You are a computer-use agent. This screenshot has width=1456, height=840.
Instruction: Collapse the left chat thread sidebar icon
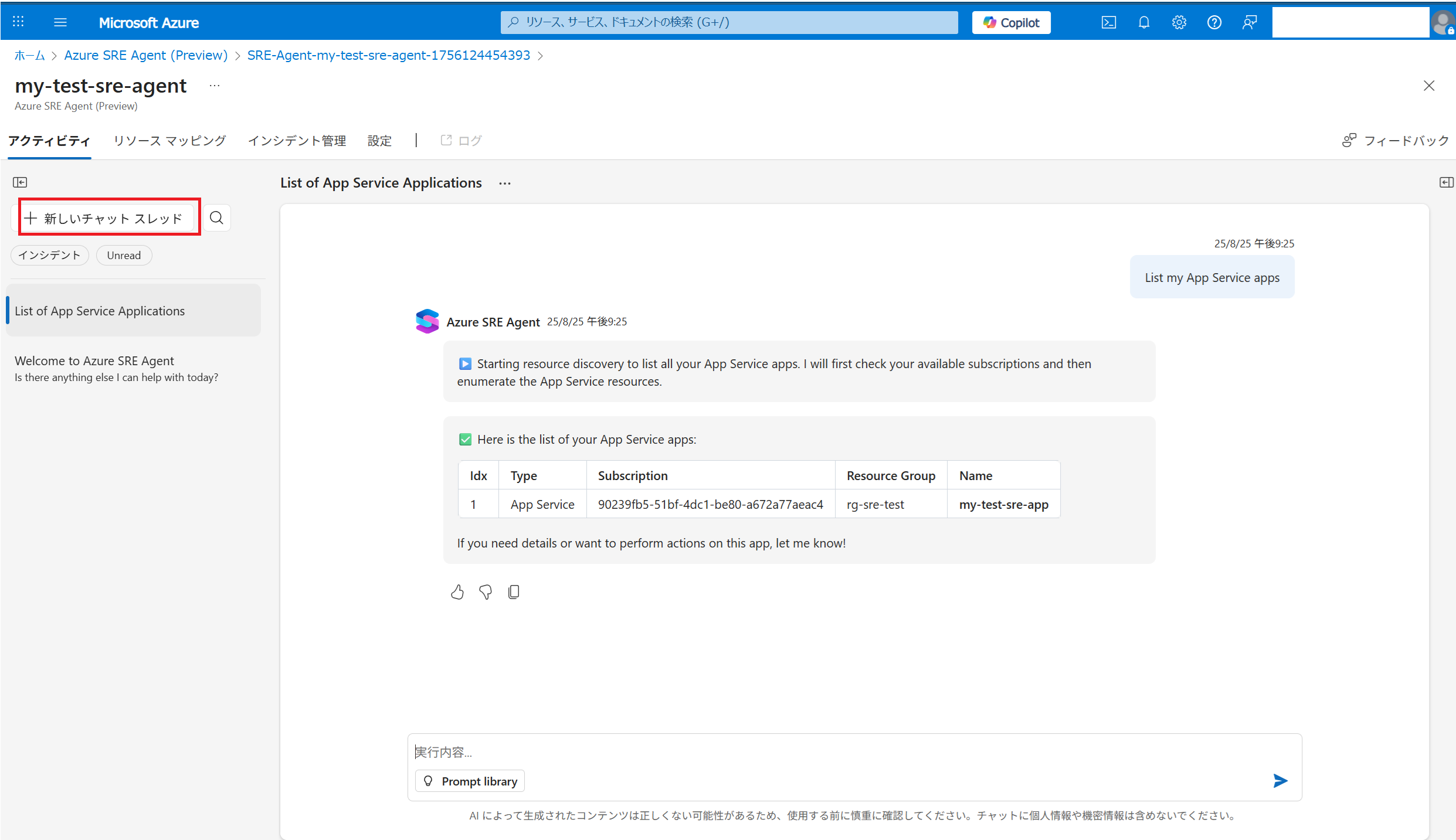click(20, 182)
